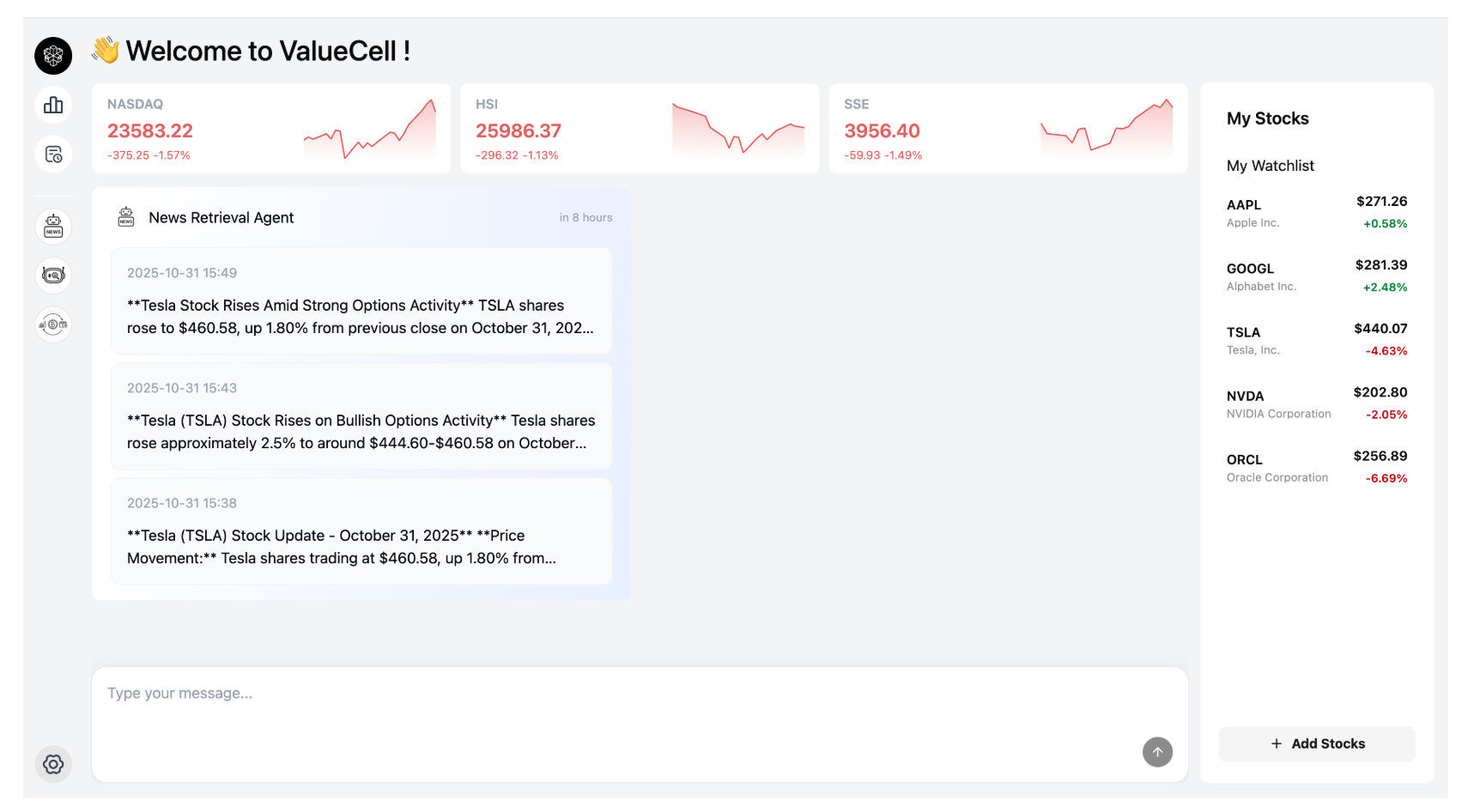
Task: Open the News robot agent icon
Action: (x=53, y=227)
